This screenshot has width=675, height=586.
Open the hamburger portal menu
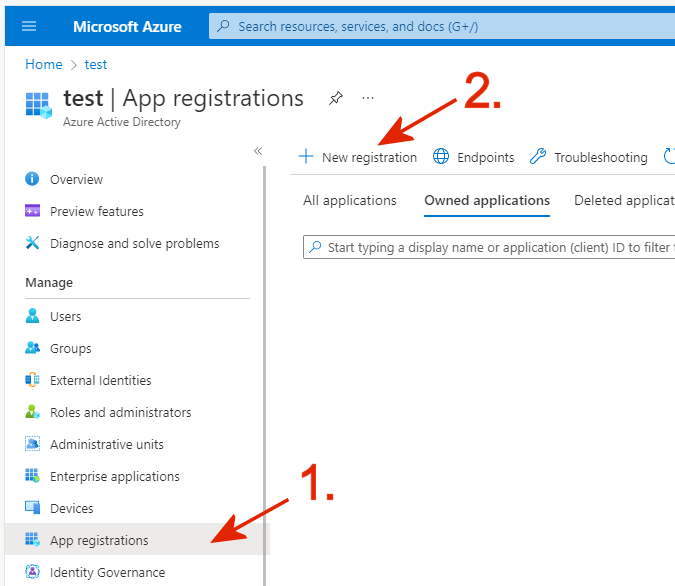click(x=29, y=26)
